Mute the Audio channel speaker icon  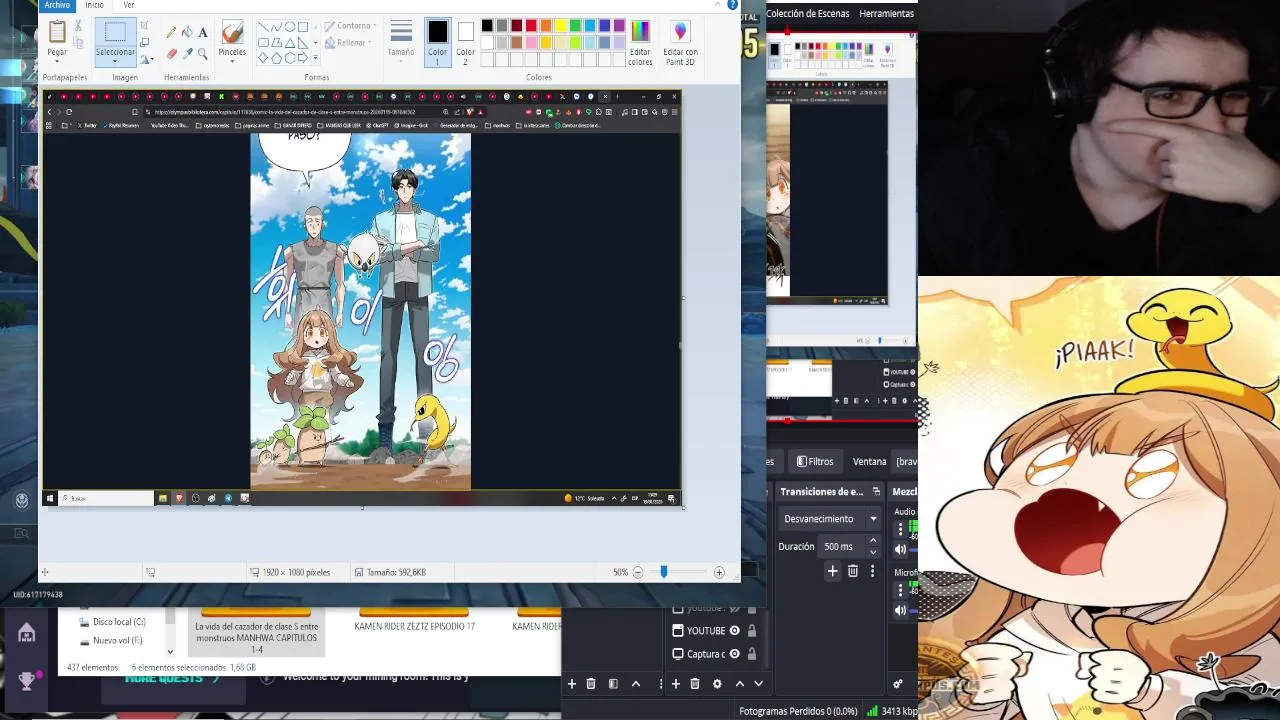900,549
